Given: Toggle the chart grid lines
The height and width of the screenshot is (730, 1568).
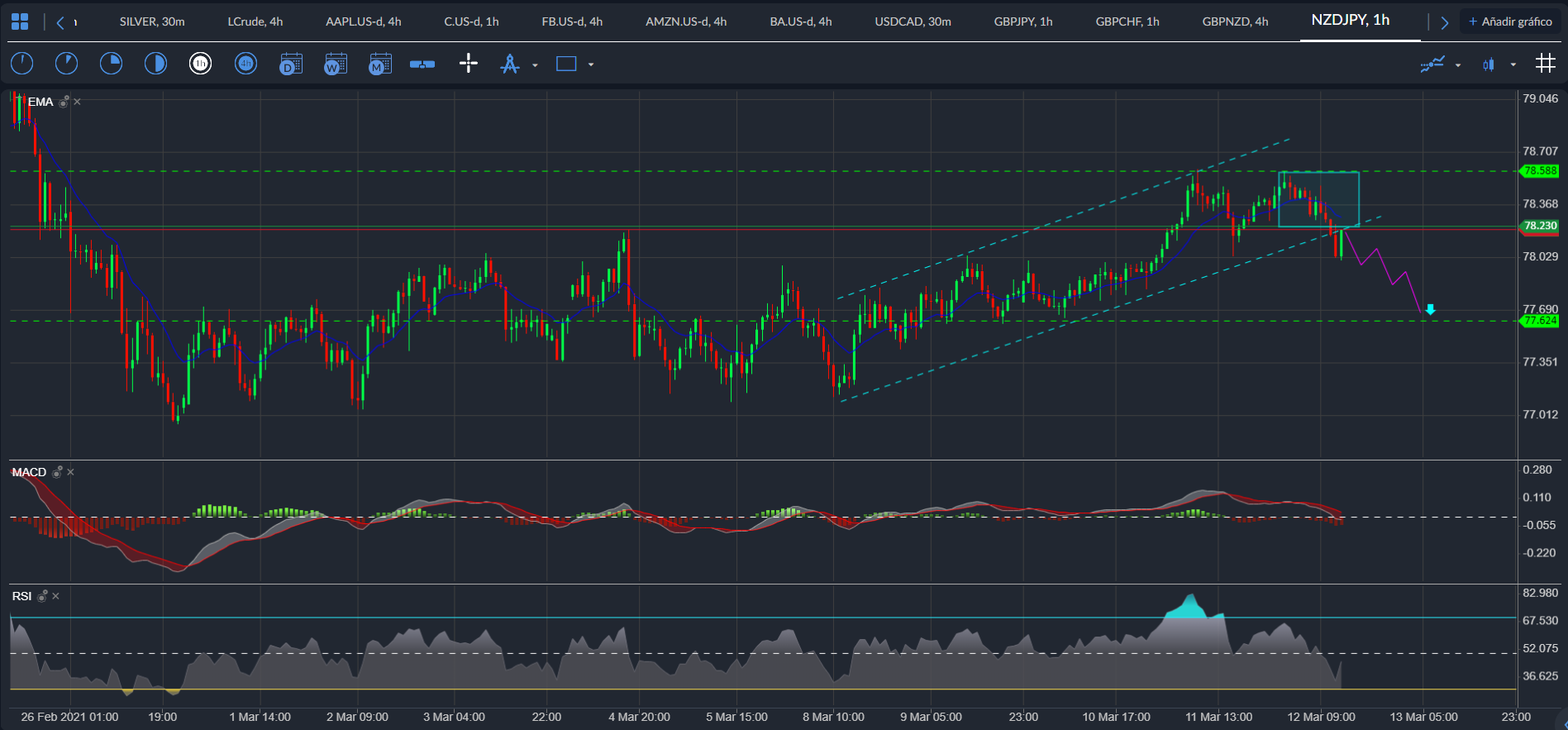Looking at the screenshot, I should coord(1545,64).
